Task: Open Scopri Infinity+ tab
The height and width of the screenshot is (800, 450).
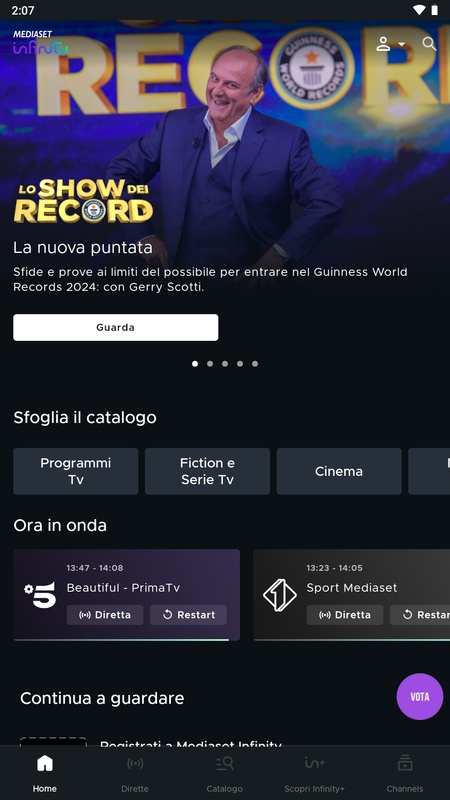Action: click(314, 773)
